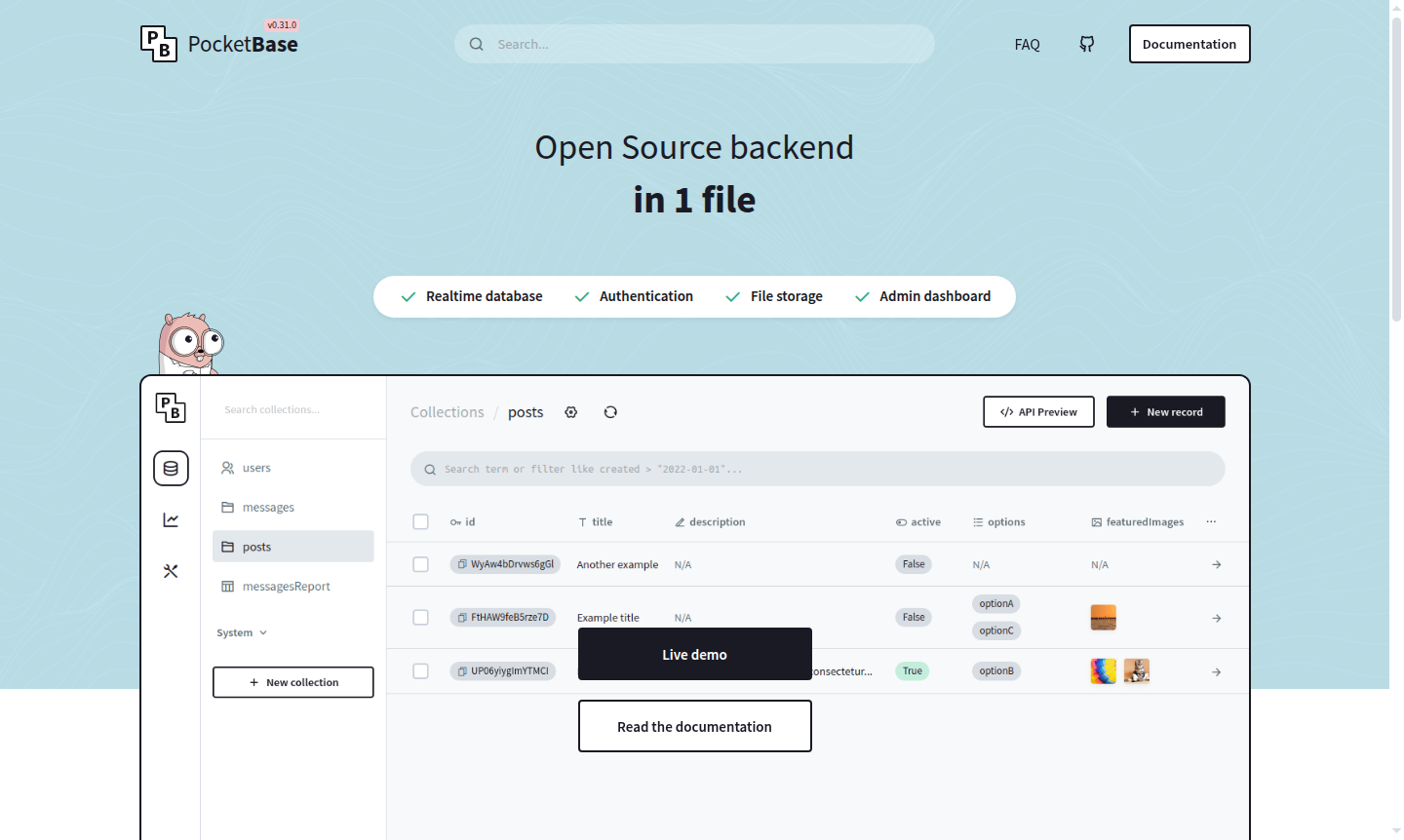Open the GitHub repository icon
The width and height of the screenshot is (1404, 840).
coord(1086,44)
